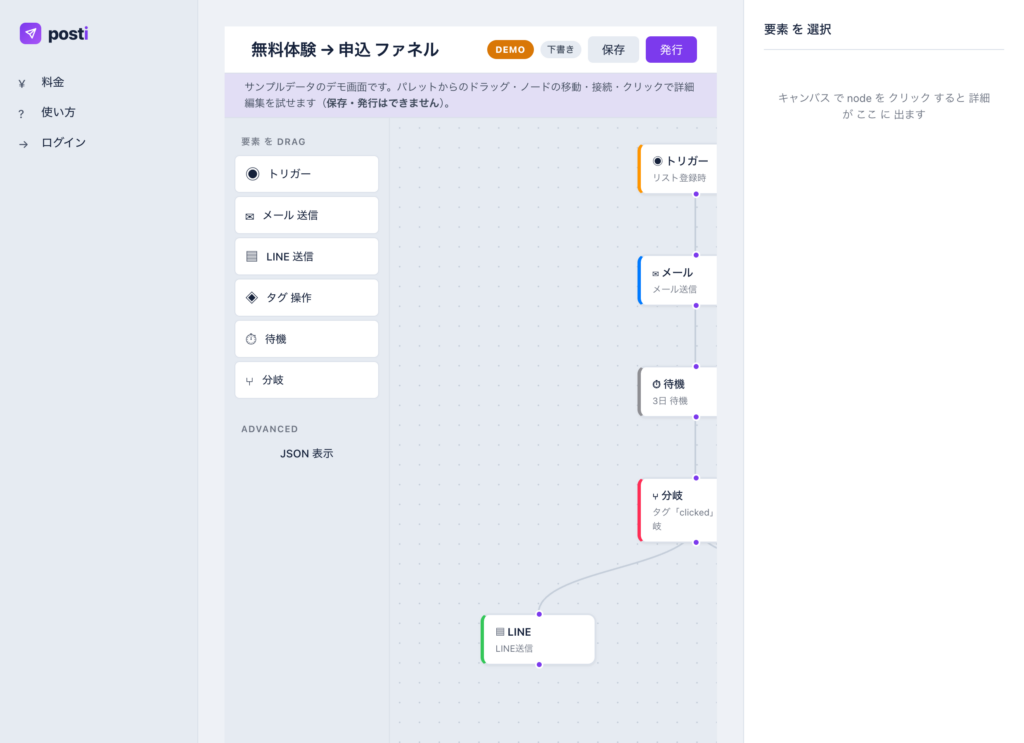Viewport: 1024px width, 743px height.
Task: Click the icon on LINE canvas node
Action: click(500, 632)
